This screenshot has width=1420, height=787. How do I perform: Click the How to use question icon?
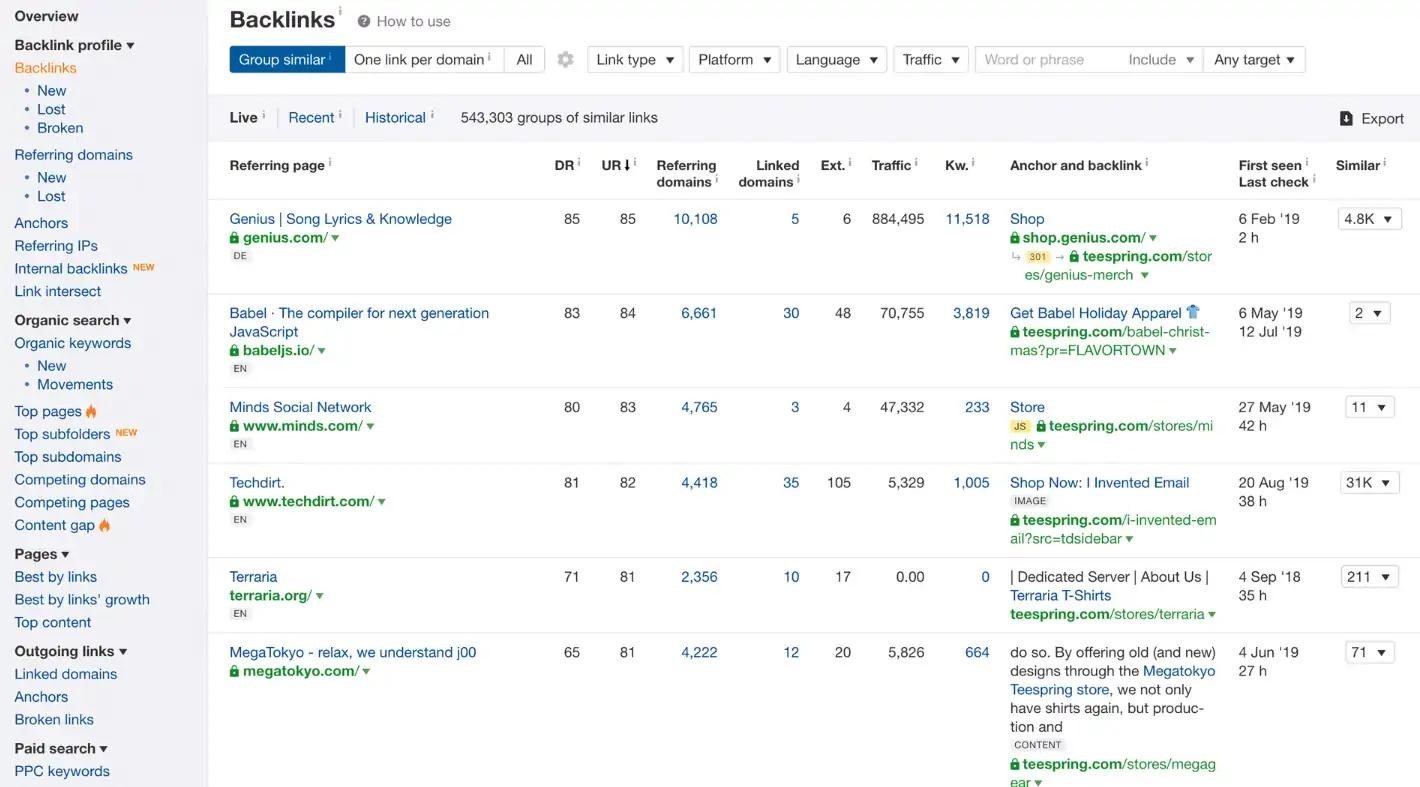(x=364, y=21)
